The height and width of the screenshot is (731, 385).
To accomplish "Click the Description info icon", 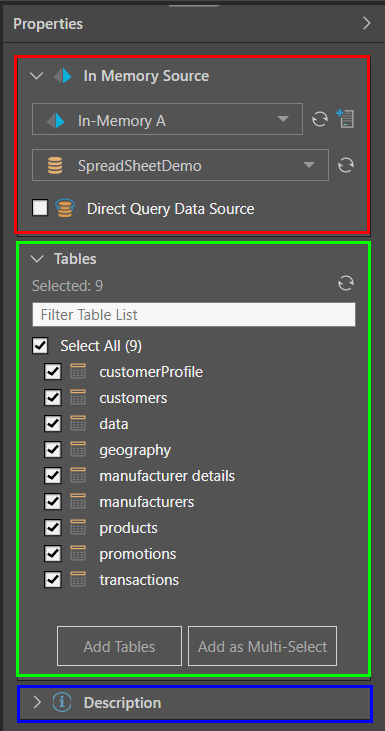I will 62,702.
